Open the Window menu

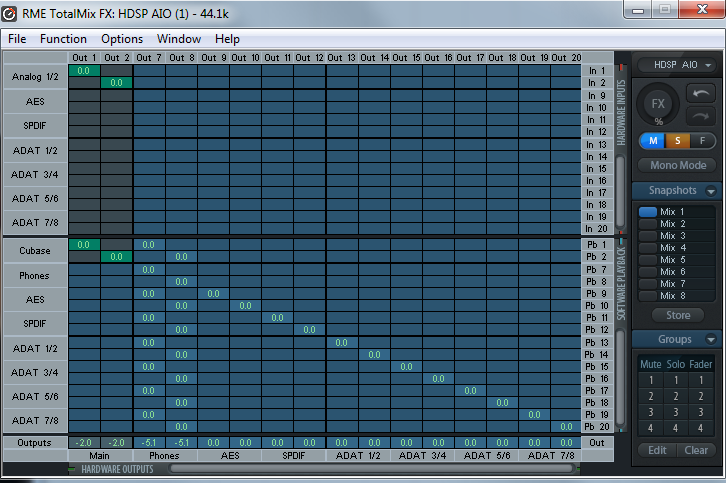coord(179,39)
